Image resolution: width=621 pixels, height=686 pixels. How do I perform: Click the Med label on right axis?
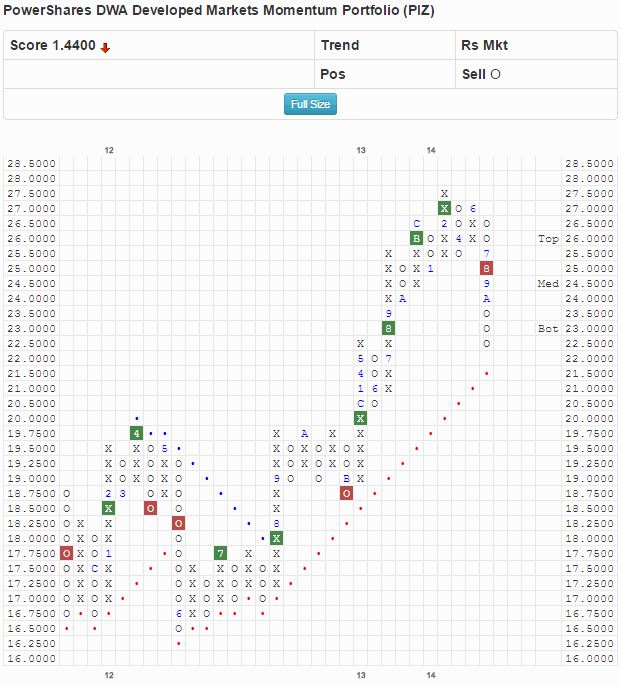[x=548, y=284]
